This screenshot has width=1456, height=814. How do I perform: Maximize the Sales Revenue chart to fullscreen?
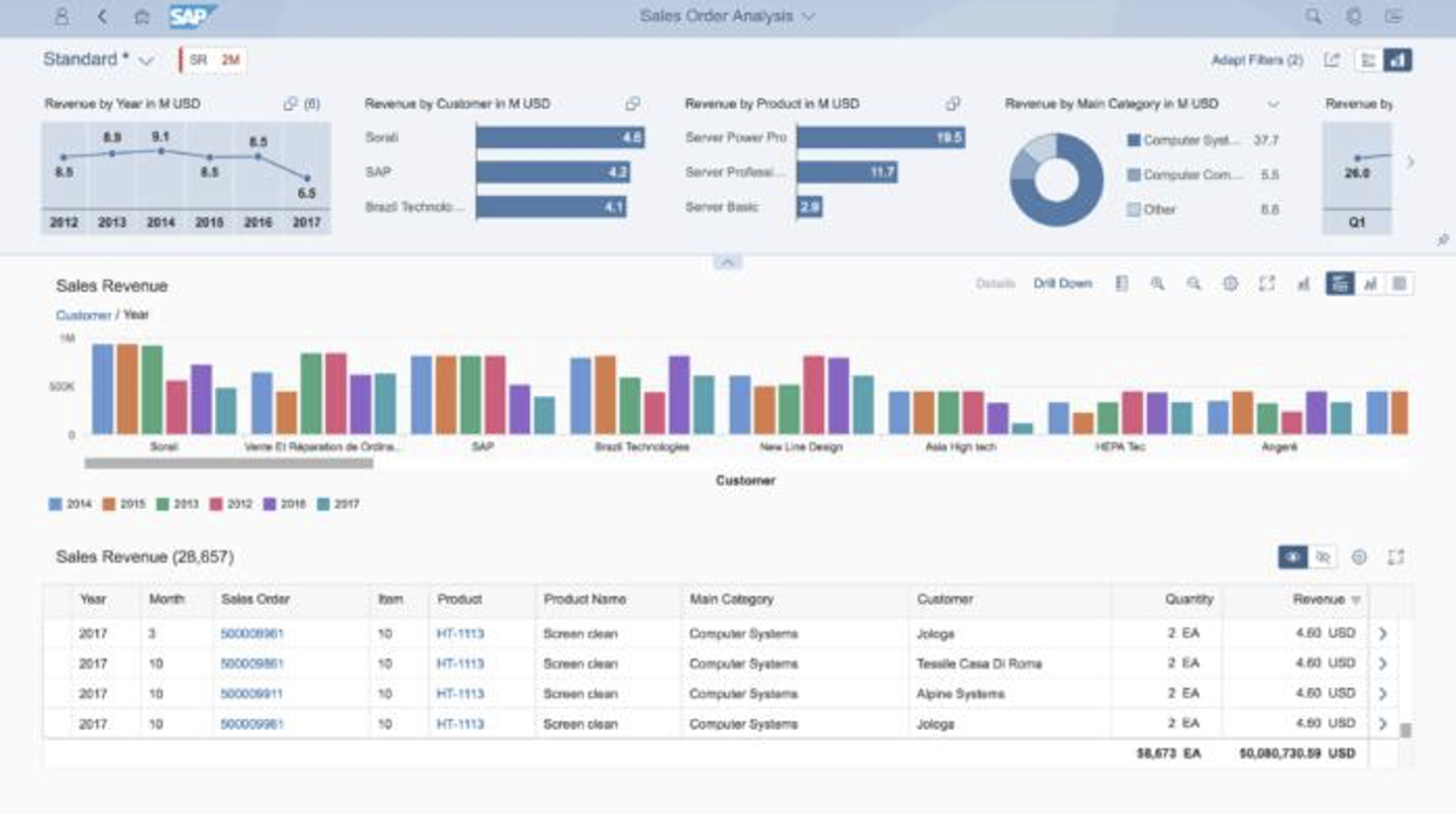click(x=1267, y=284)
